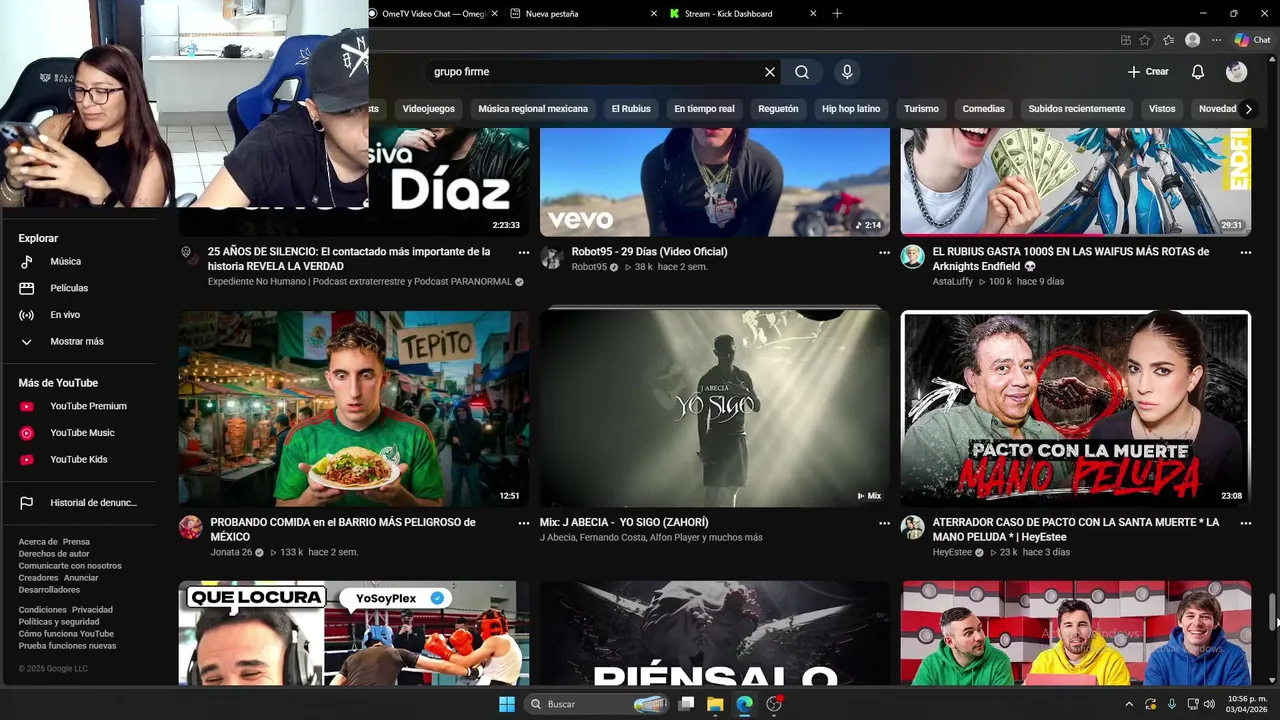Open options menu for ATERRADOR CASO DE PACTO video
1280x720 pixels.
[x=1245, y=523]
